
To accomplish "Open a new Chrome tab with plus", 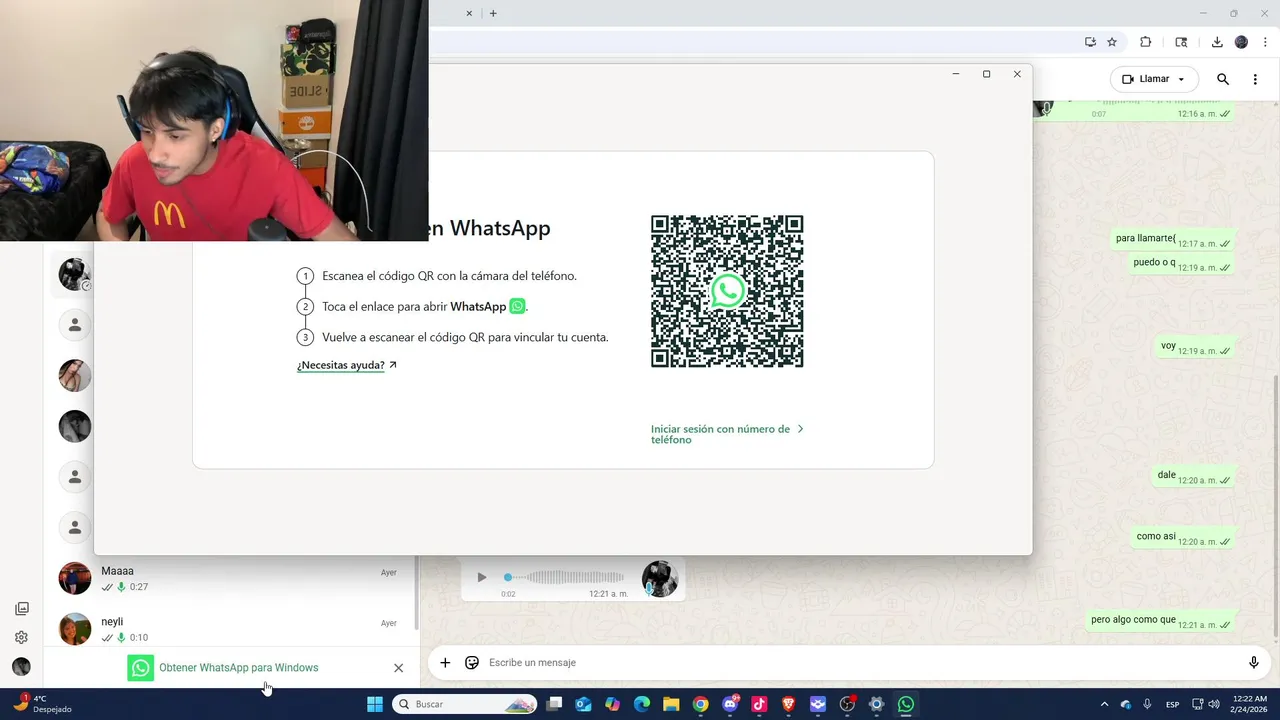I will 493,13.
